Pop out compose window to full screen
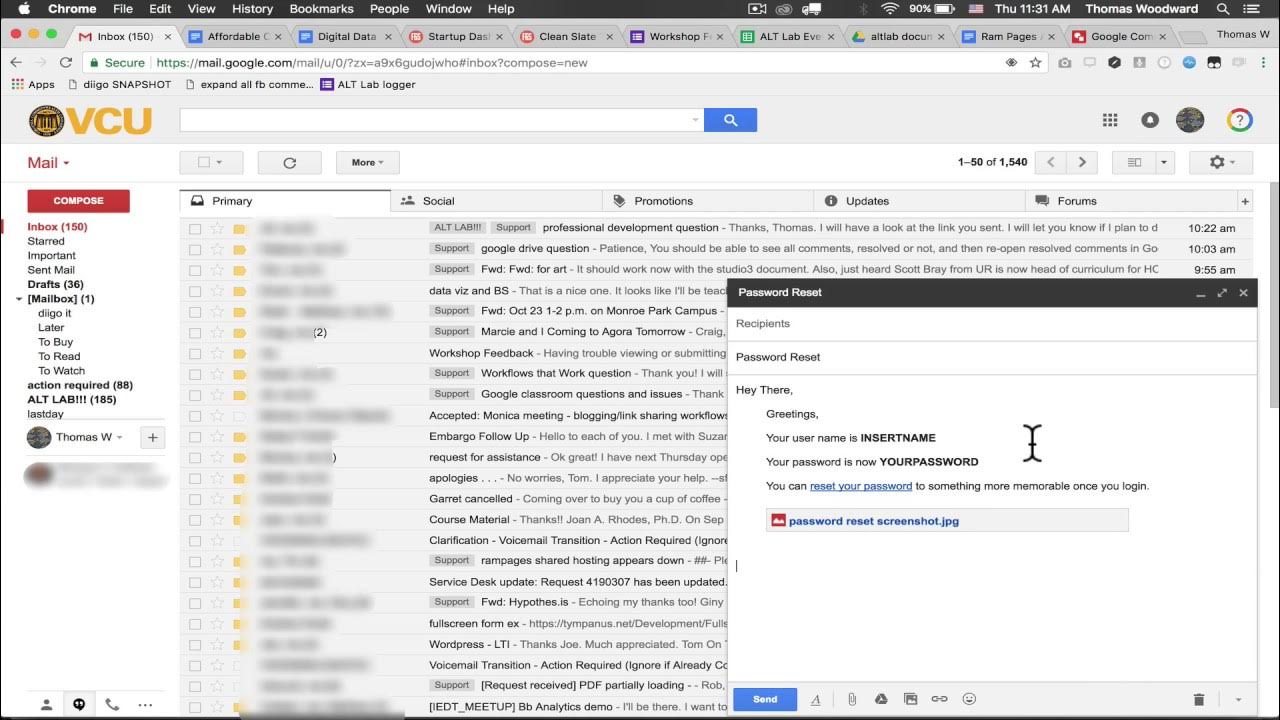 (x=1222, y=293)
